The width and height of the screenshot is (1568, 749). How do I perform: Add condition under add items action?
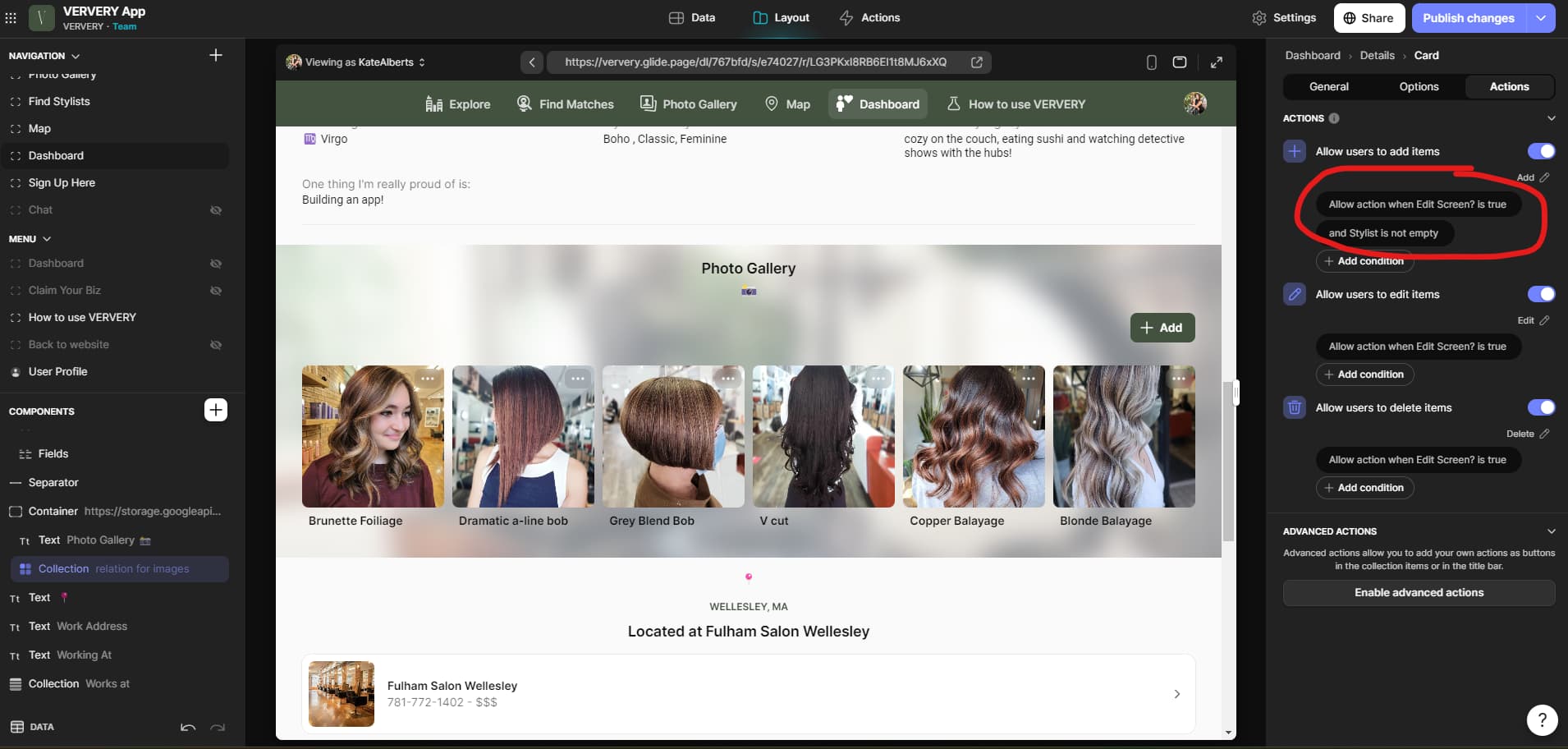point(1364,261)
